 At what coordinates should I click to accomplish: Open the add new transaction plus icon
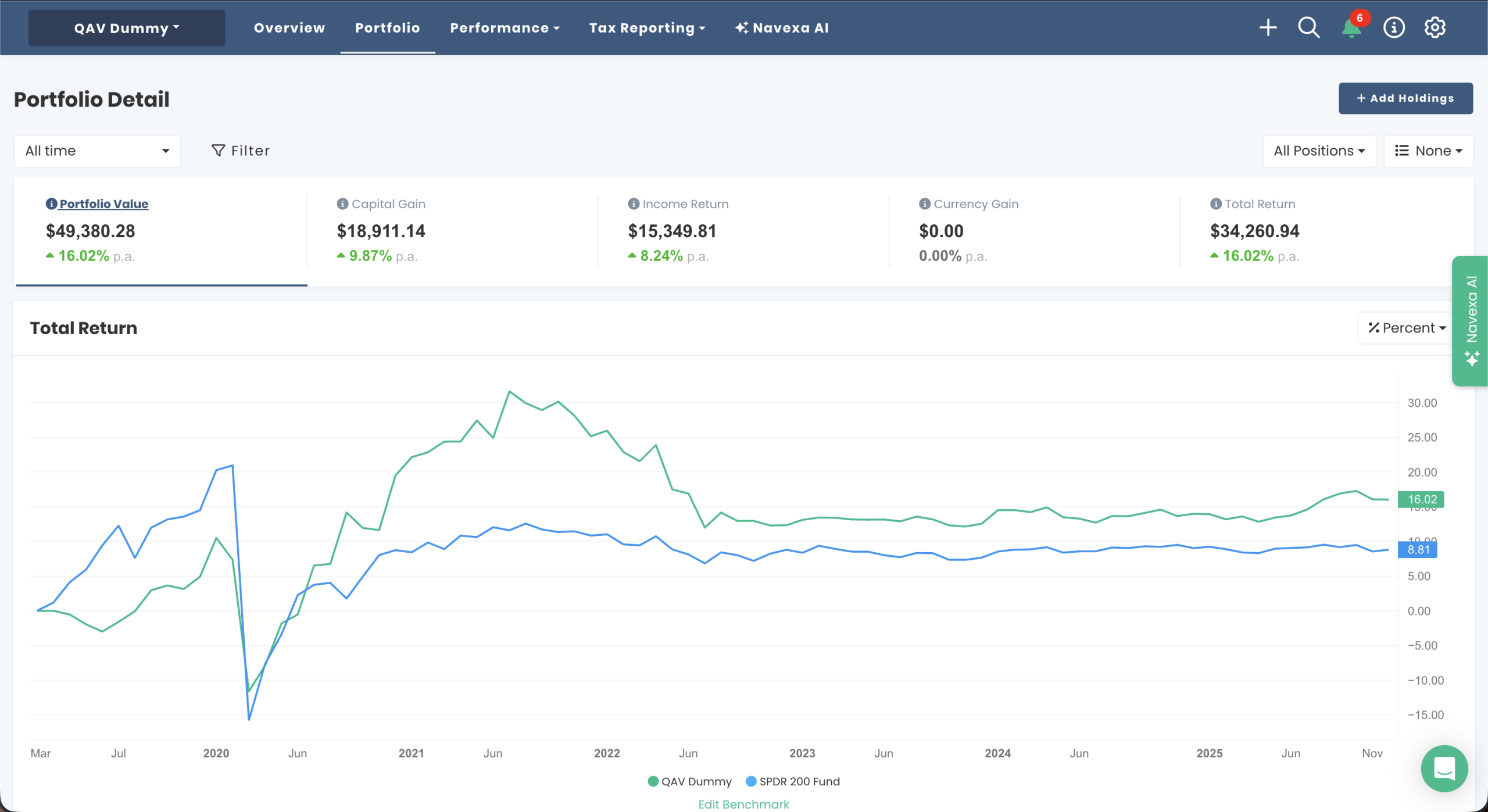1268,27
